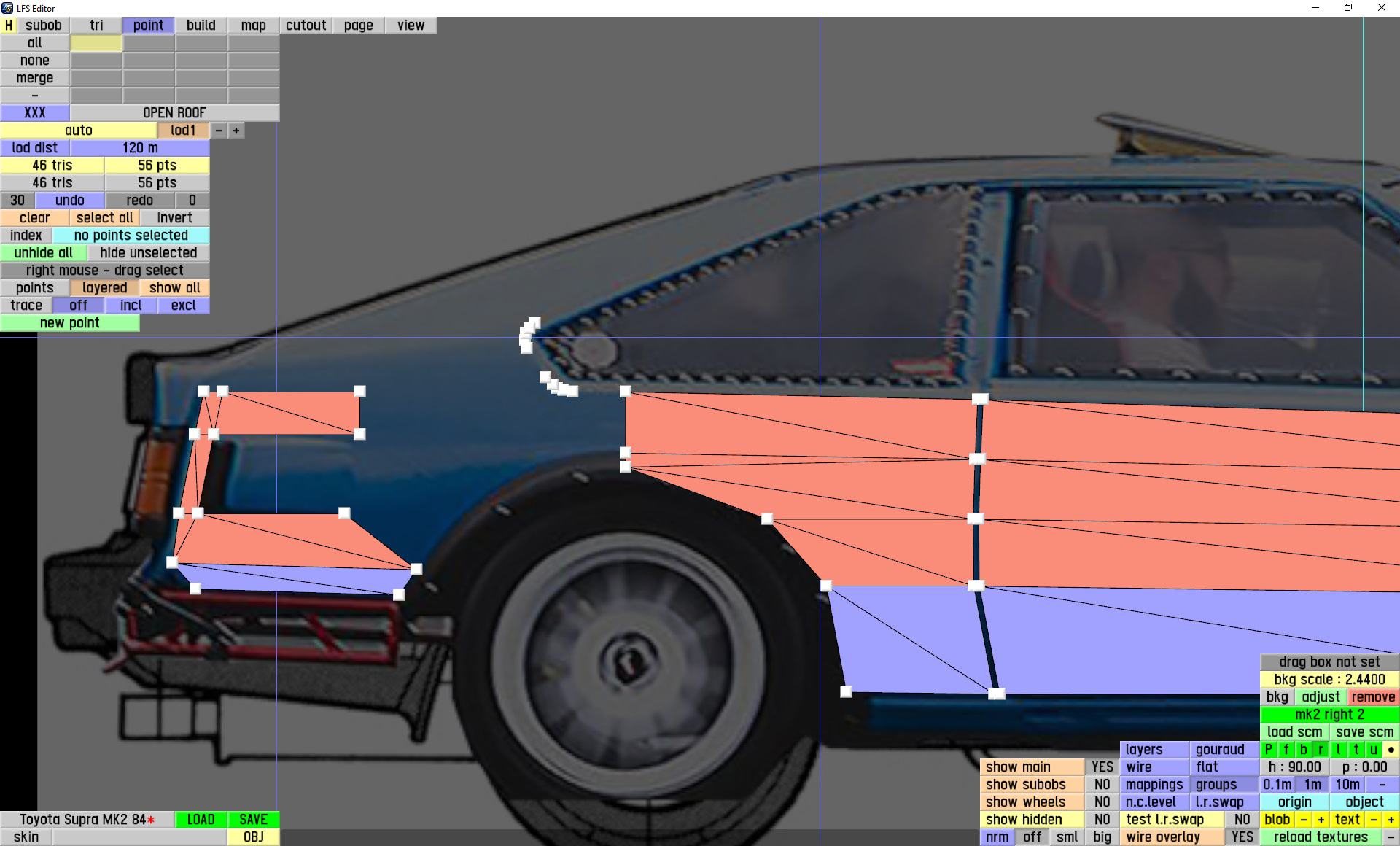Screen dimensions: 1400x846
Task: Toggle wire overlay YES value
Action: [1242, 837]
